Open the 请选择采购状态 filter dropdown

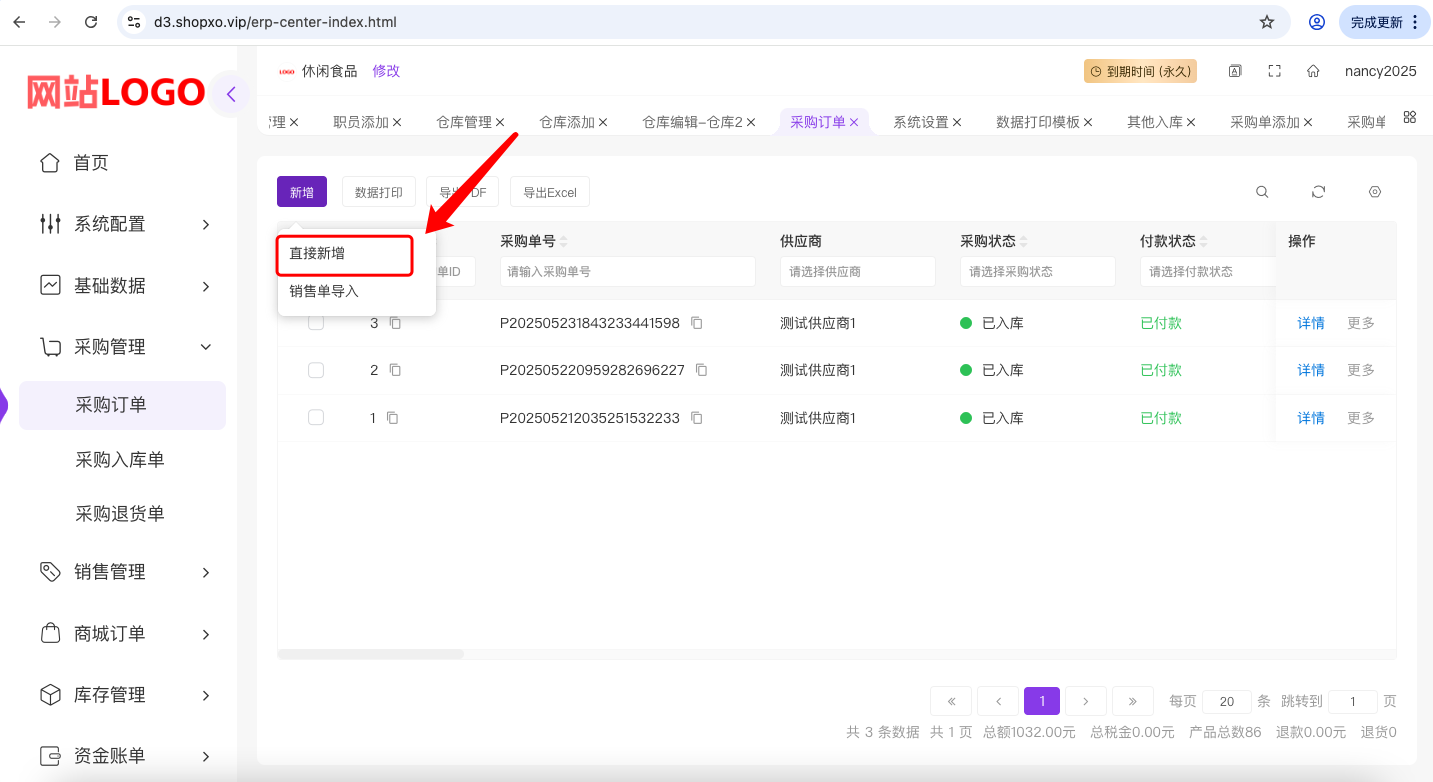(1038, 272)
